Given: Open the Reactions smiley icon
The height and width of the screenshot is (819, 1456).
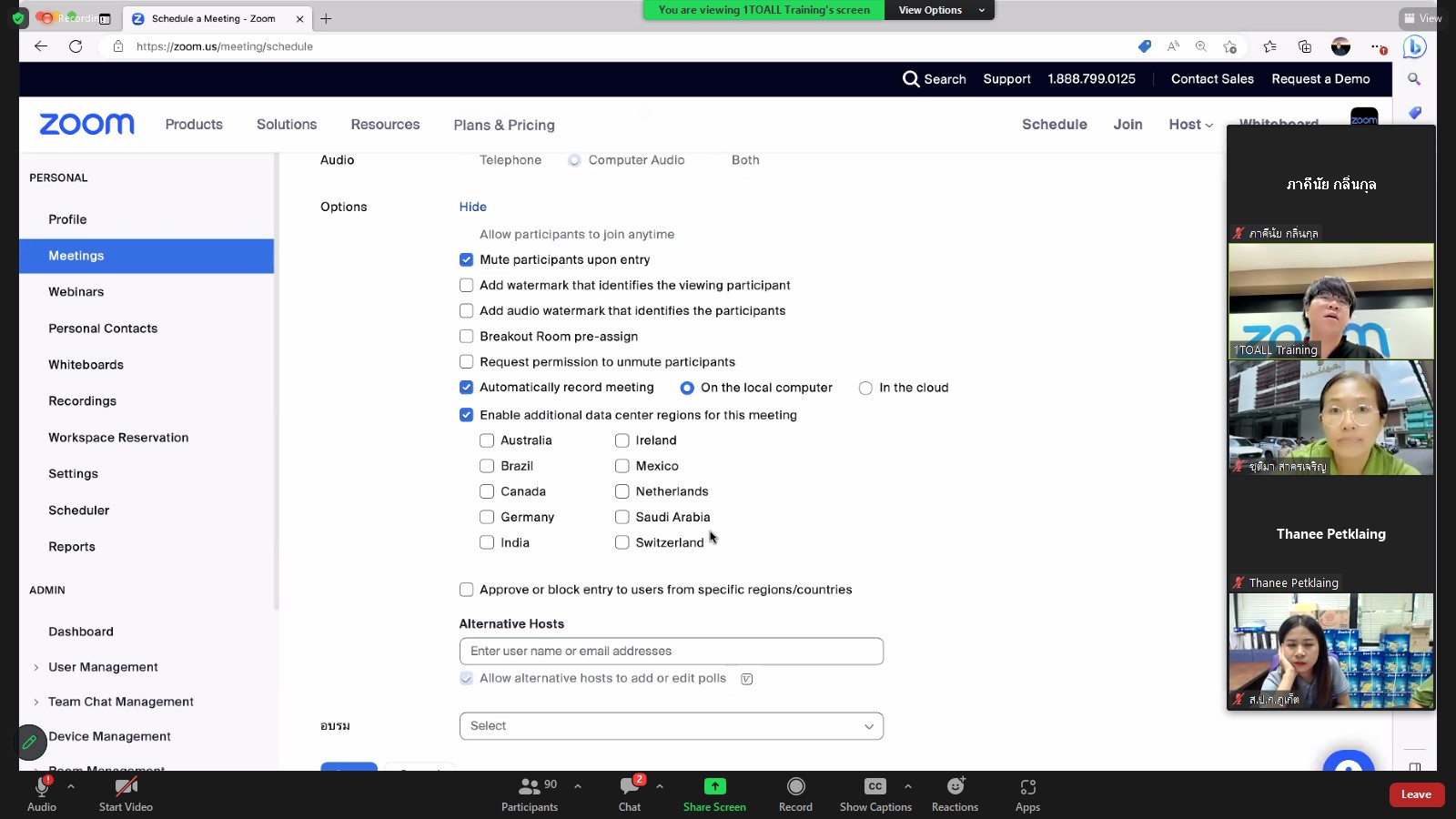Looking at the screenshot, I should (x=955, y=786).
